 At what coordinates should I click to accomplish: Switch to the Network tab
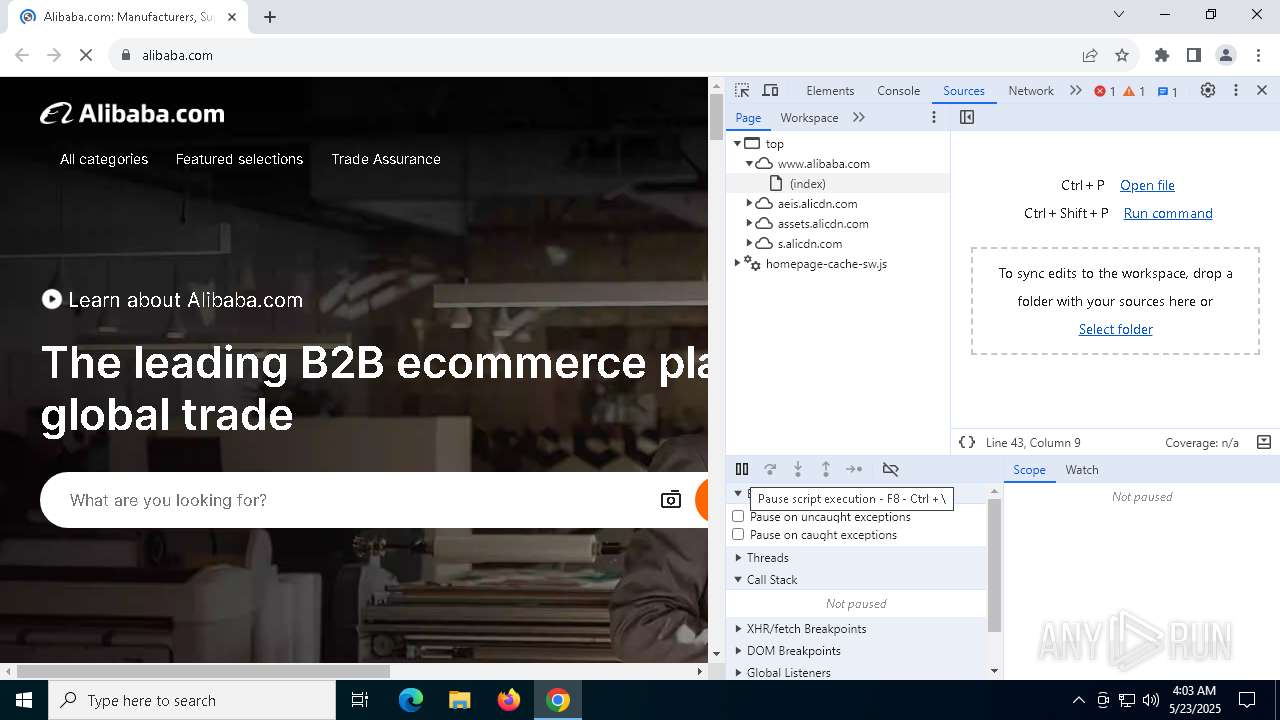(x=1030, y=91)
